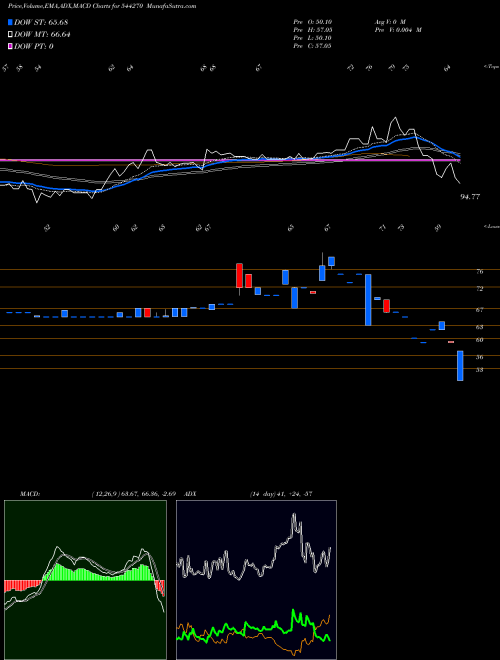500x660 pixels.
Task: Click the 76 price axis label
Action: click(x=479, y=272)
